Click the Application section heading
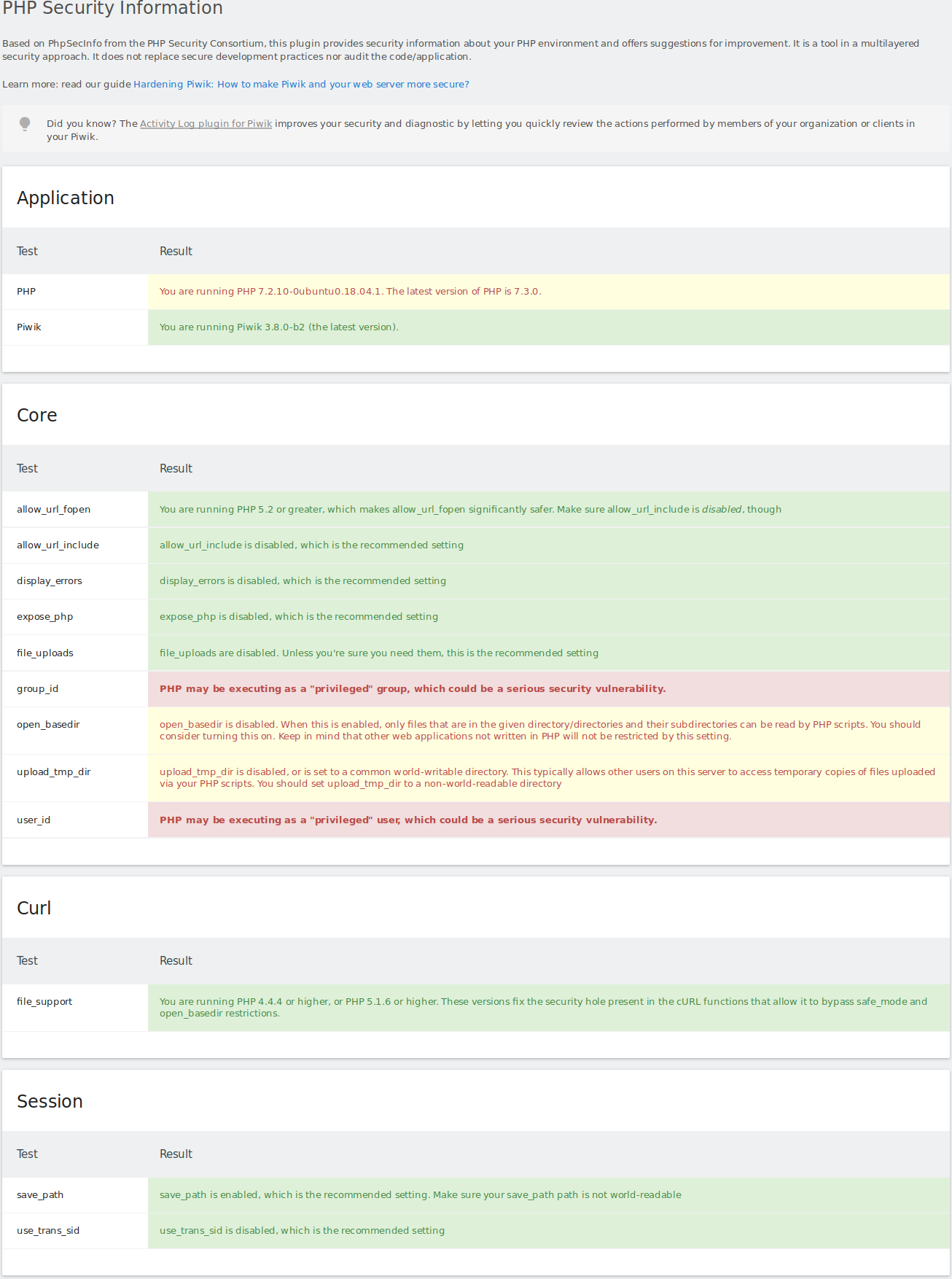 tap(66, 198)
